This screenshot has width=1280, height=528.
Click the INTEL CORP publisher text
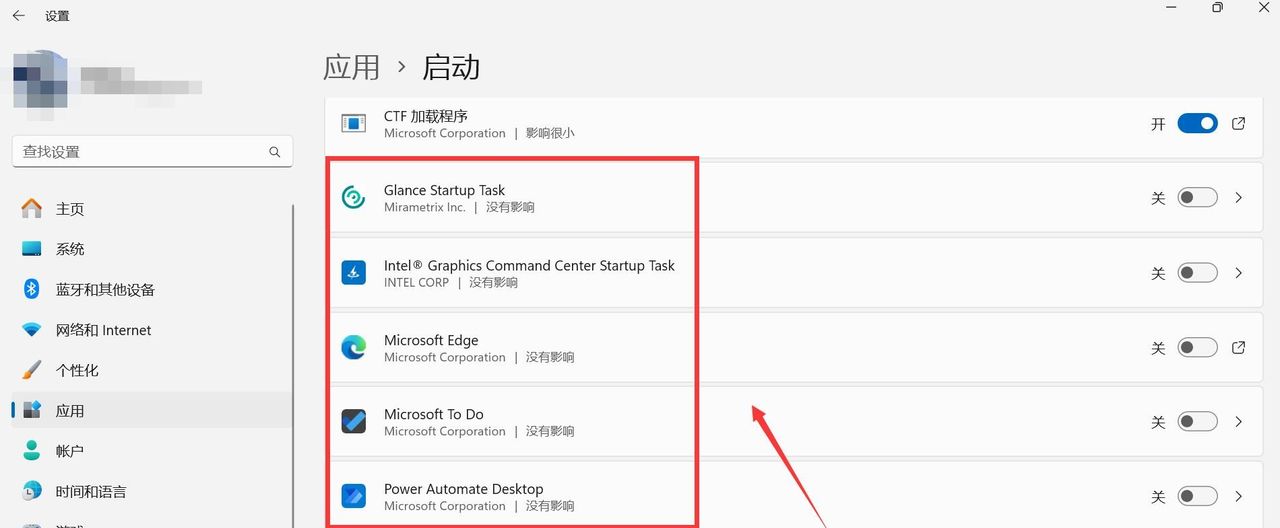pos(416,282)
